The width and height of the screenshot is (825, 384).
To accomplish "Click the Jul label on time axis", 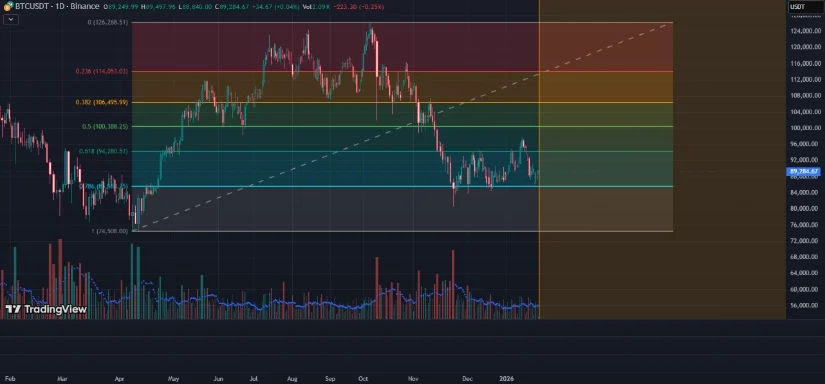I will (253, 378).
